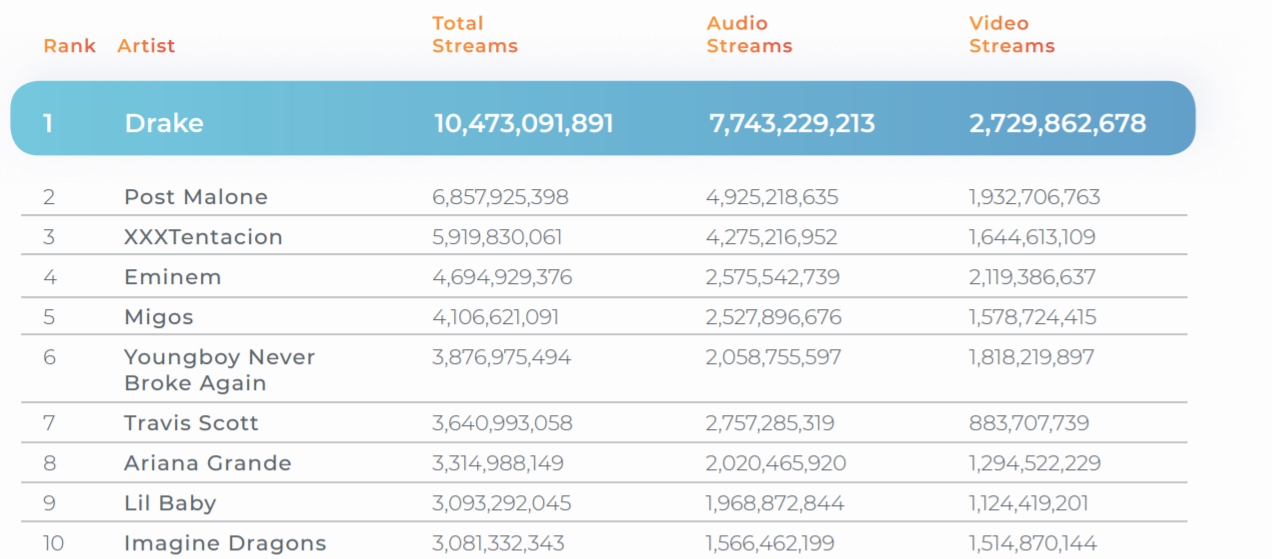
Task: Open the Ariana Grande artist entry
Action: (207, 463)
